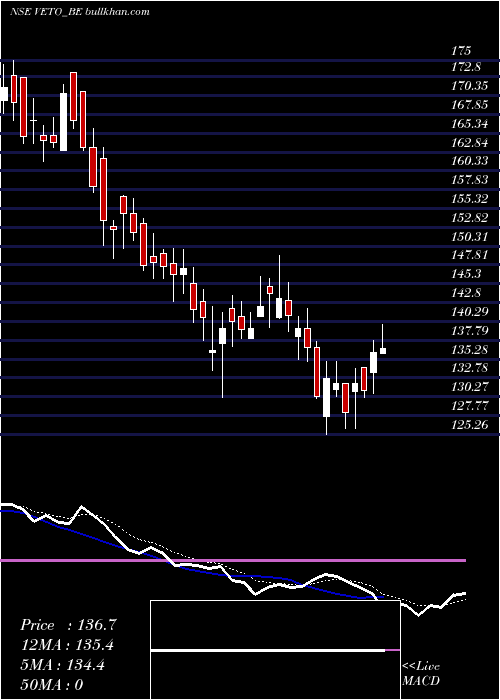Click the '<<Live MACD' label

421,673
